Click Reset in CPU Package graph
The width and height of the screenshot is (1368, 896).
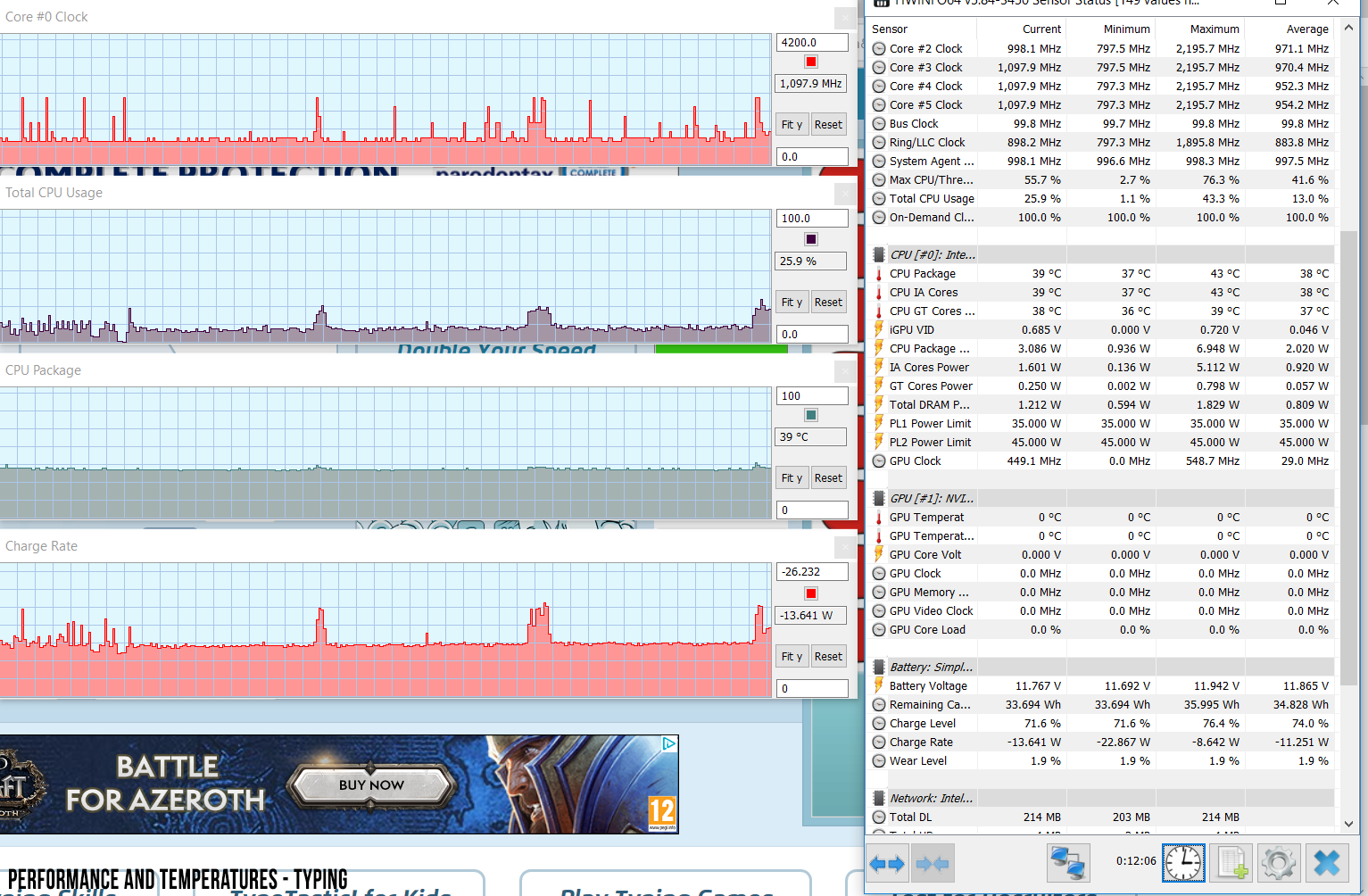[828, 478]
